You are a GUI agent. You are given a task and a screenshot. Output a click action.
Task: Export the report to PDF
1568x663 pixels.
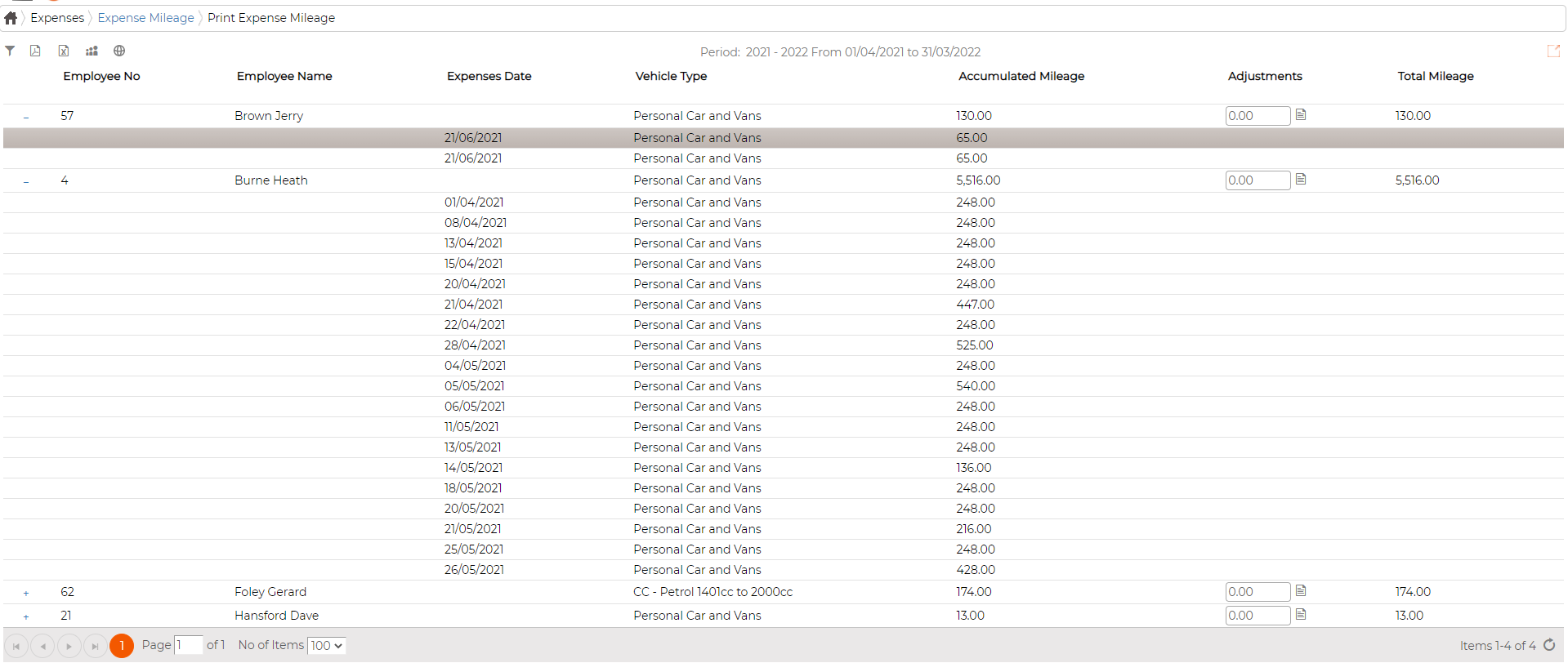coord(35,51)
